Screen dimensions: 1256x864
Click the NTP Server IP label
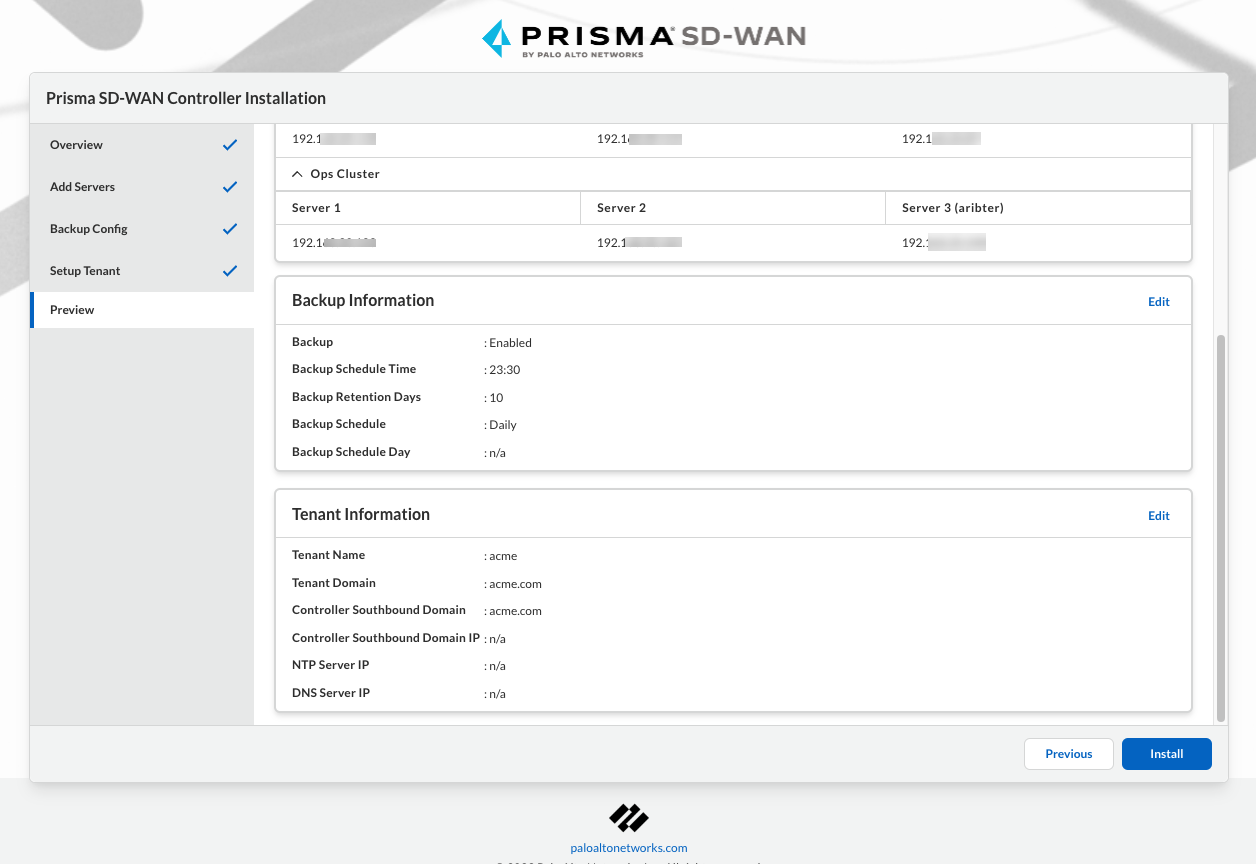tap(329, 665)
